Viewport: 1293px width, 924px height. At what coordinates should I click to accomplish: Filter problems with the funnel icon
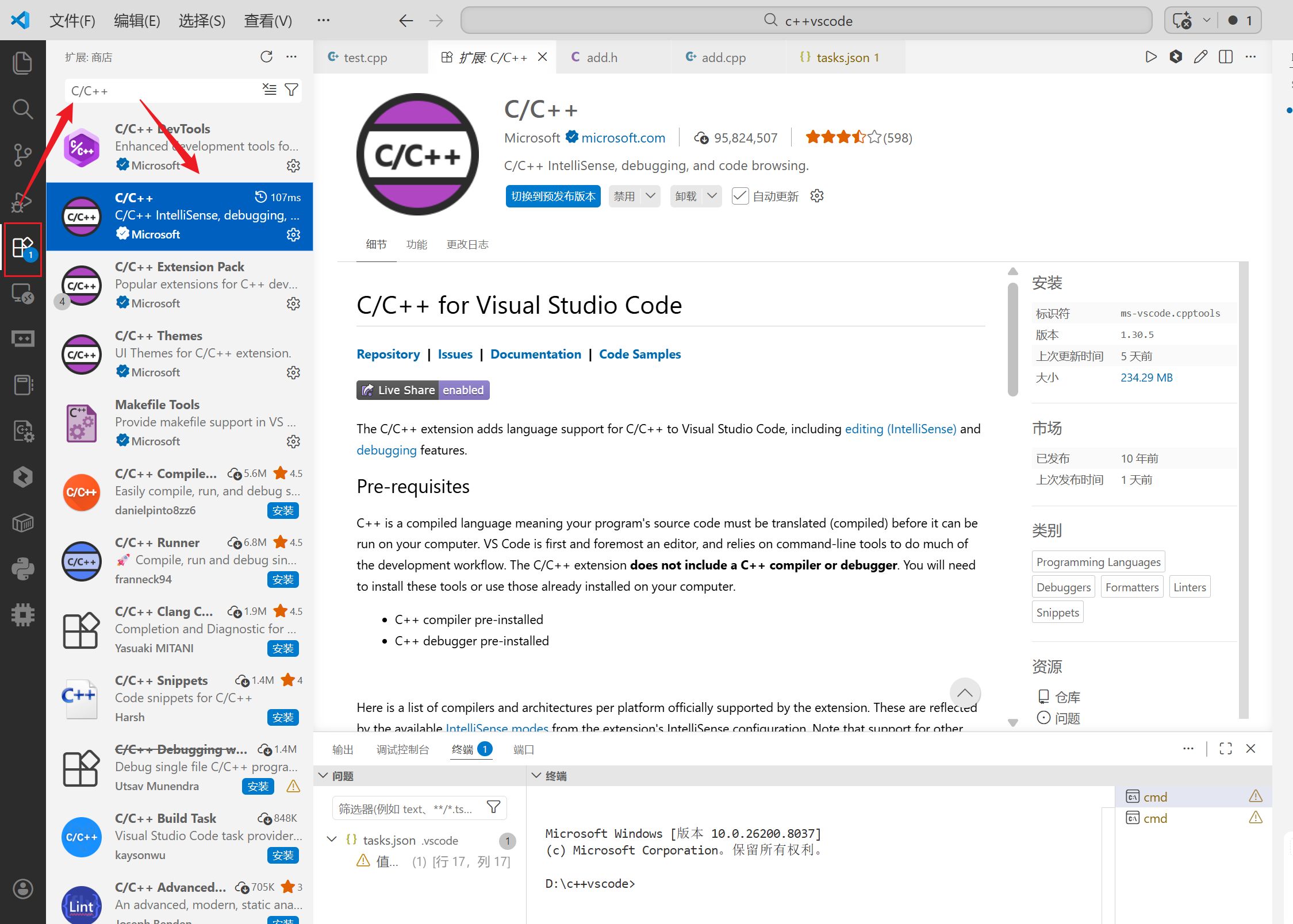pos(493,807)
